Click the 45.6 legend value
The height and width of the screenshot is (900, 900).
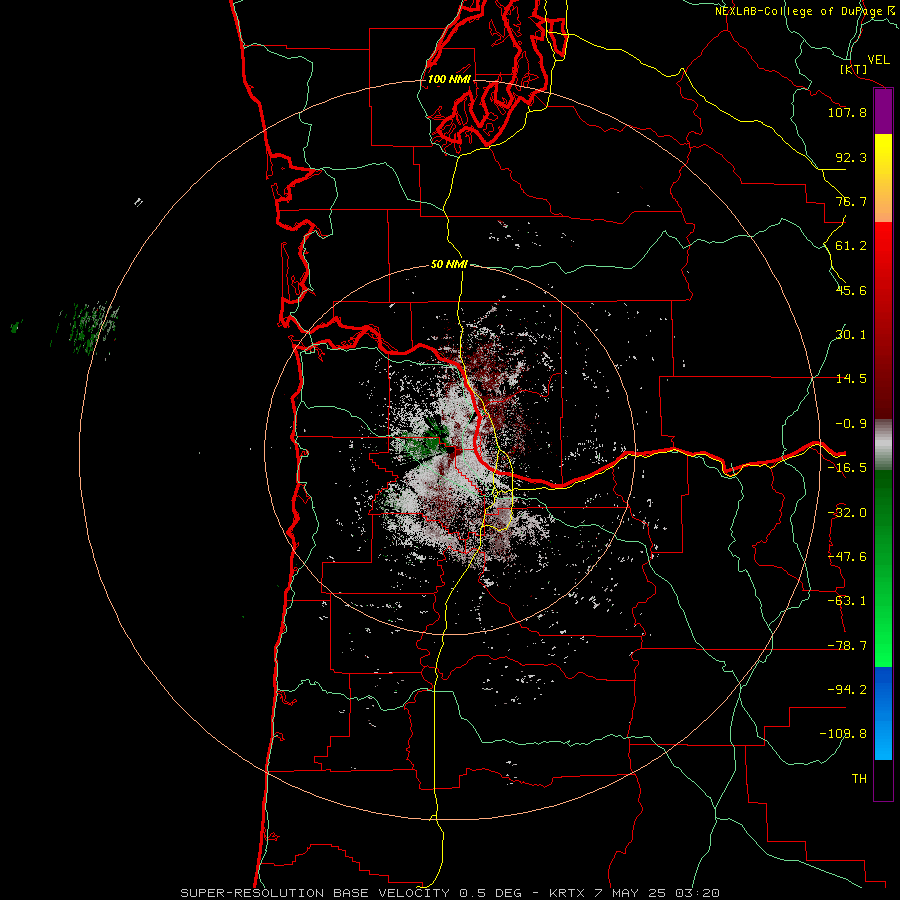pos(851,290)
